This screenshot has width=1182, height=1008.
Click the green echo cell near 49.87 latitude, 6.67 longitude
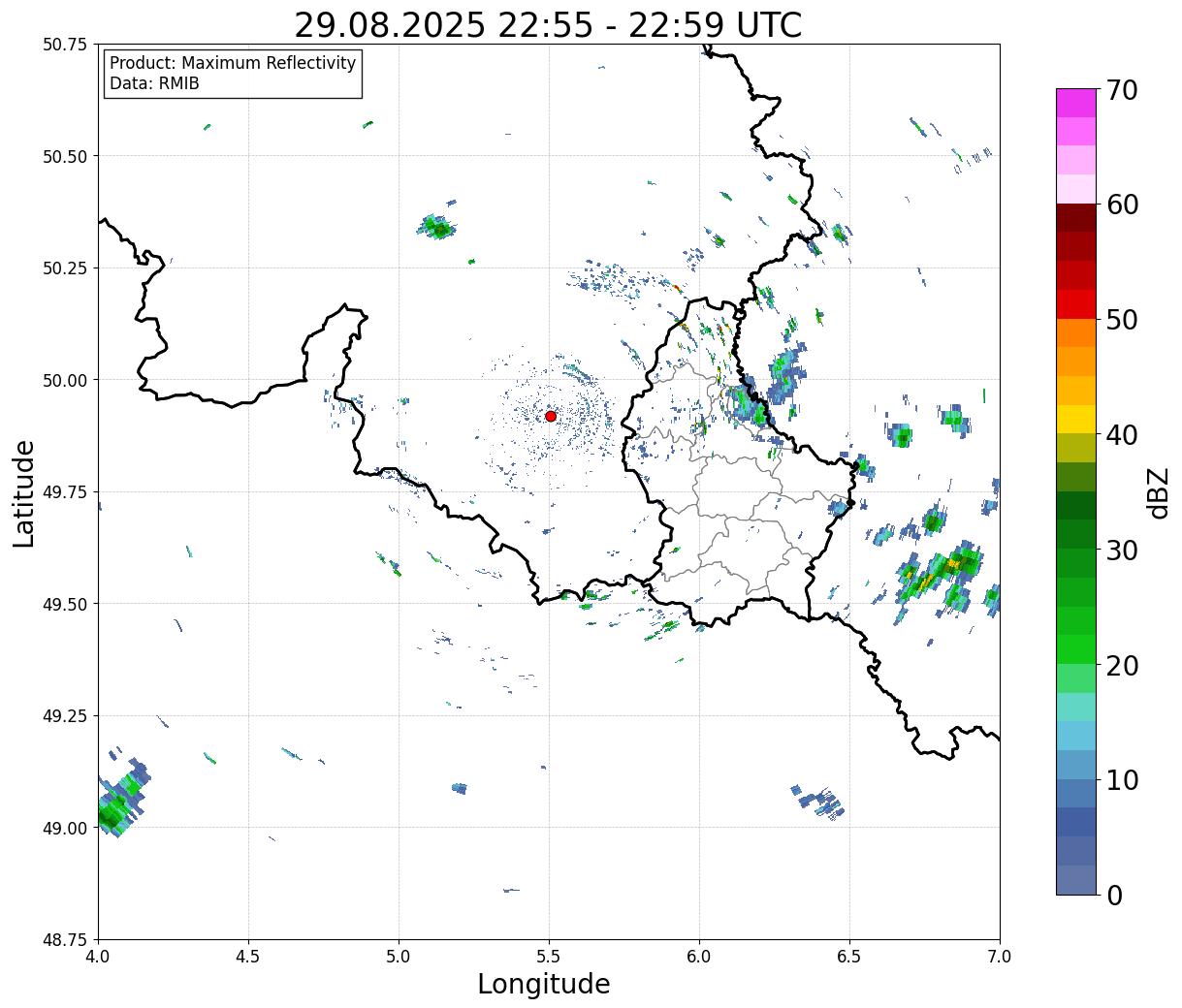click(901, 436)
